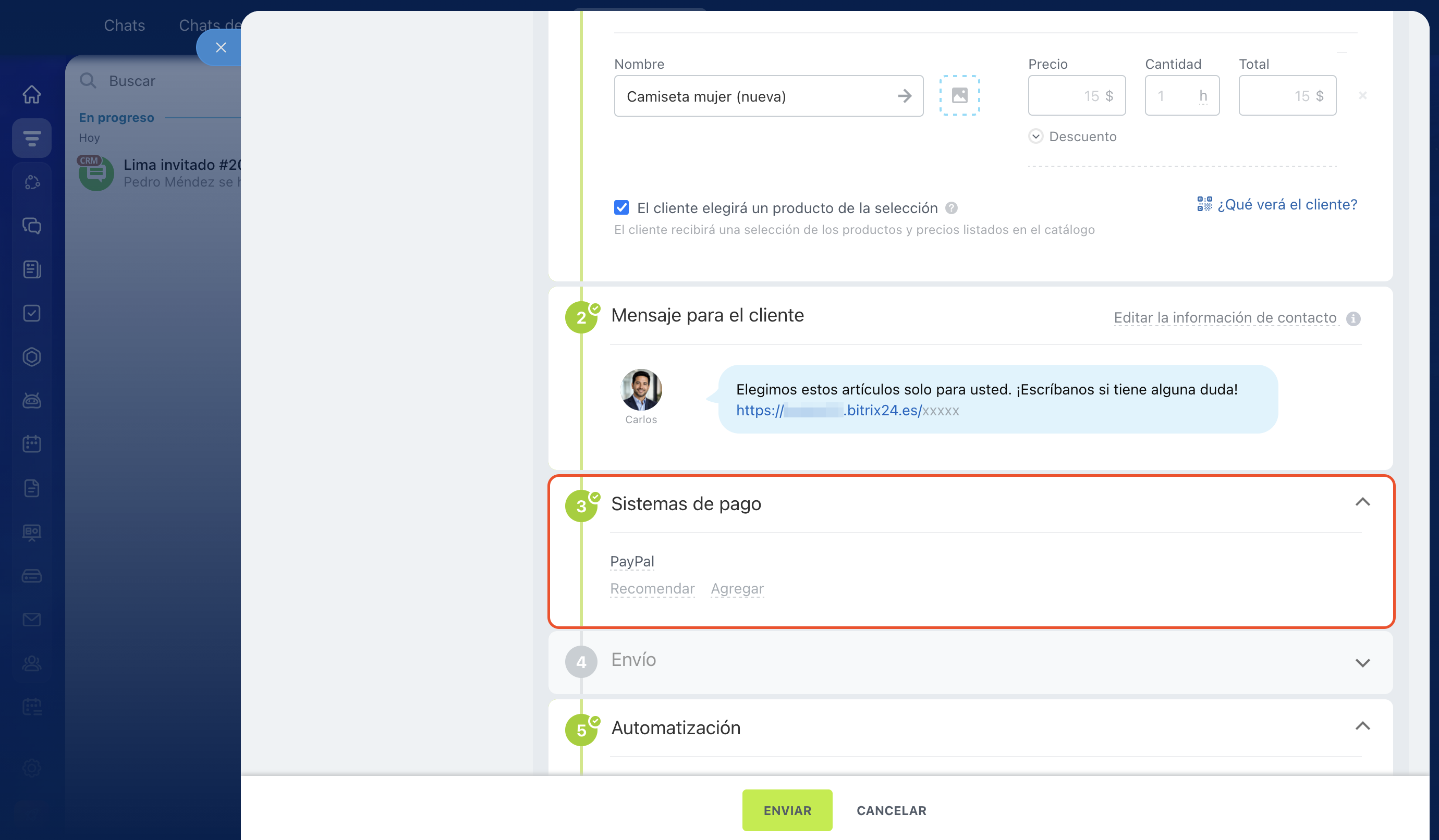
Task: Remove product row with the x icon
Action: coord(1362,96)
